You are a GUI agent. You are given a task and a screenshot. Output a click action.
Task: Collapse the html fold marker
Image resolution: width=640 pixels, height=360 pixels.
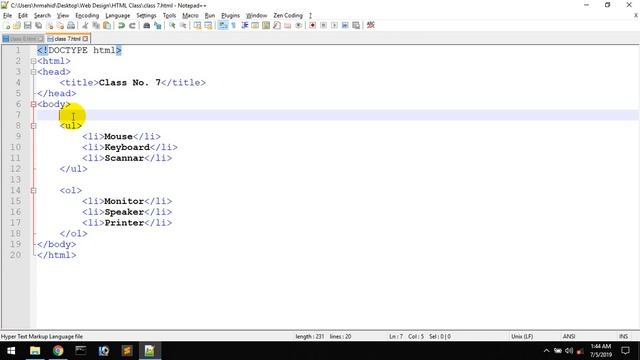[33, 61]
